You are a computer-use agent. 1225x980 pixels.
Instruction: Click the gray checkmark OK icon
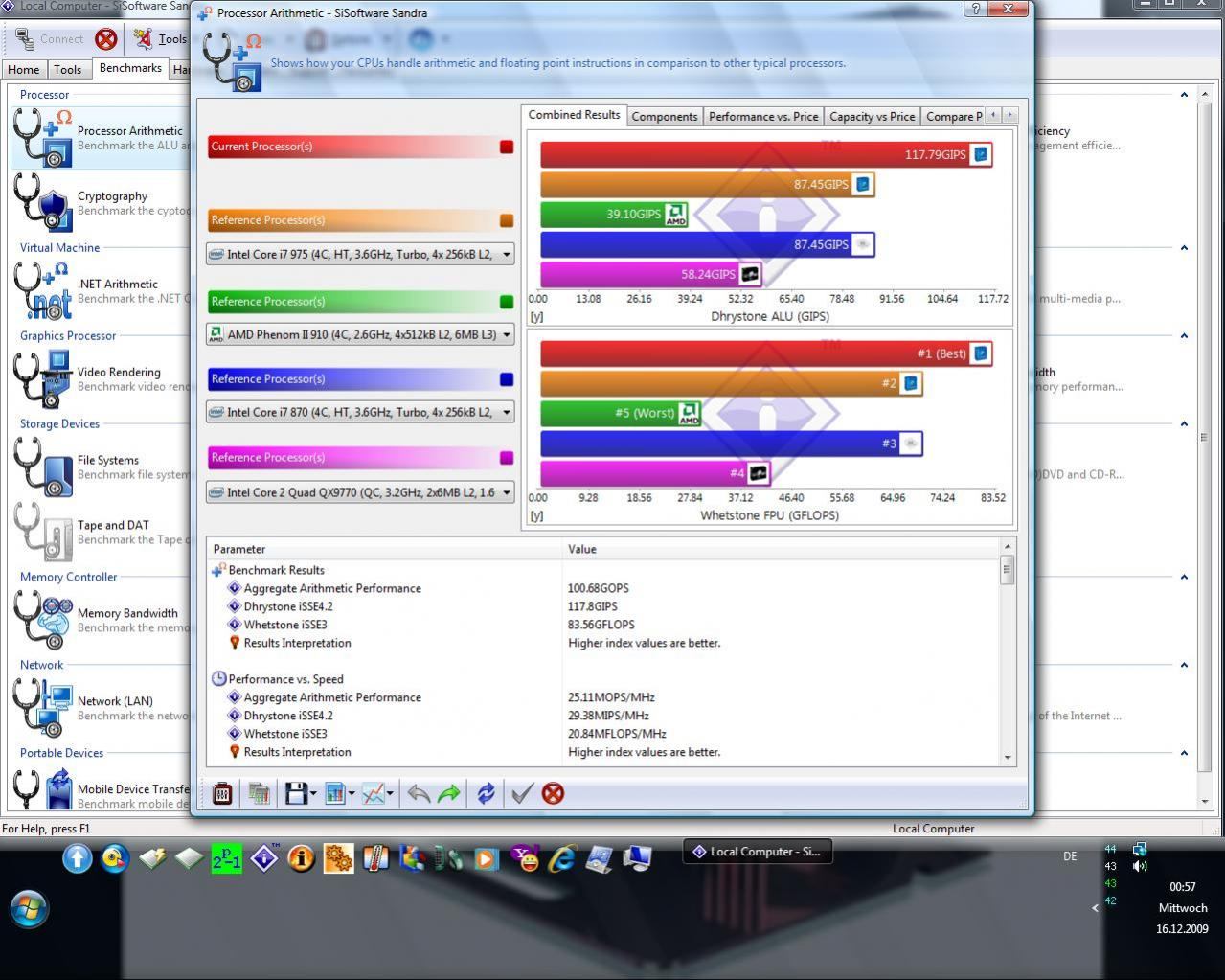522,793
